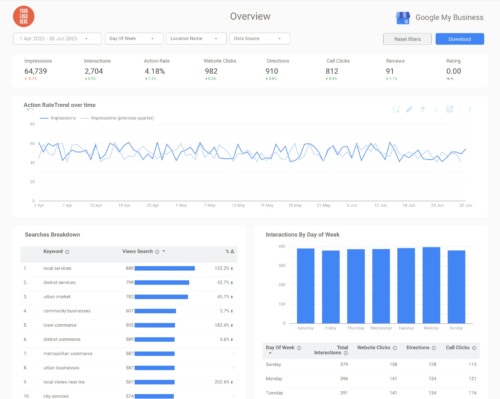Image resolution: width=500 pixels, height=399 pixels.
Task: Open the date range dropdown
Action: [57, 39]
